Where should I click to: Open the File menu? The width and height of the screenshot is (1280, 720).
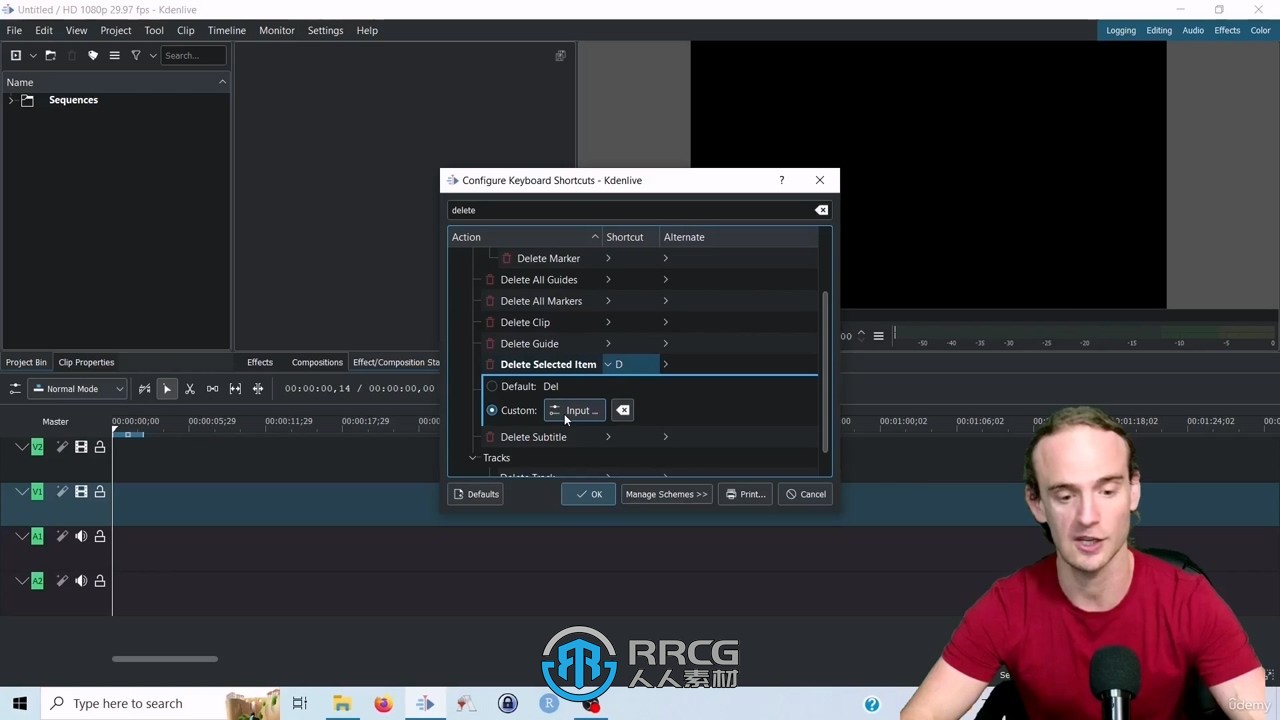(x=14, y=30)
